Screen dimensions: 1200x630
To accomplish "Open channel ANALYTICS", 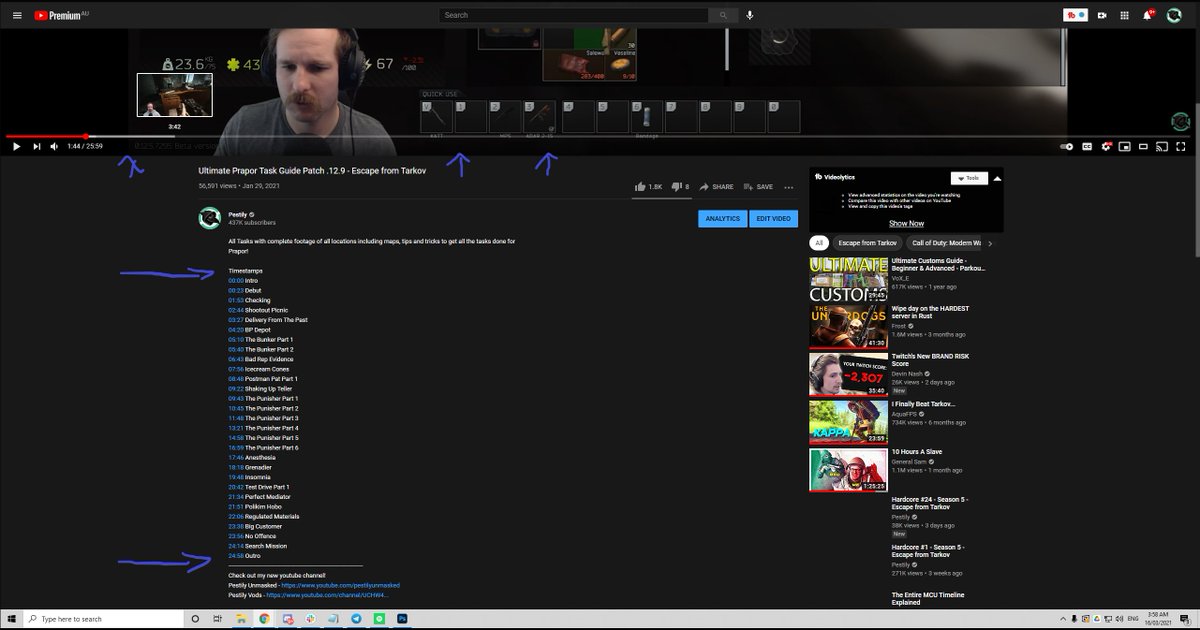I will coord(722,219).
